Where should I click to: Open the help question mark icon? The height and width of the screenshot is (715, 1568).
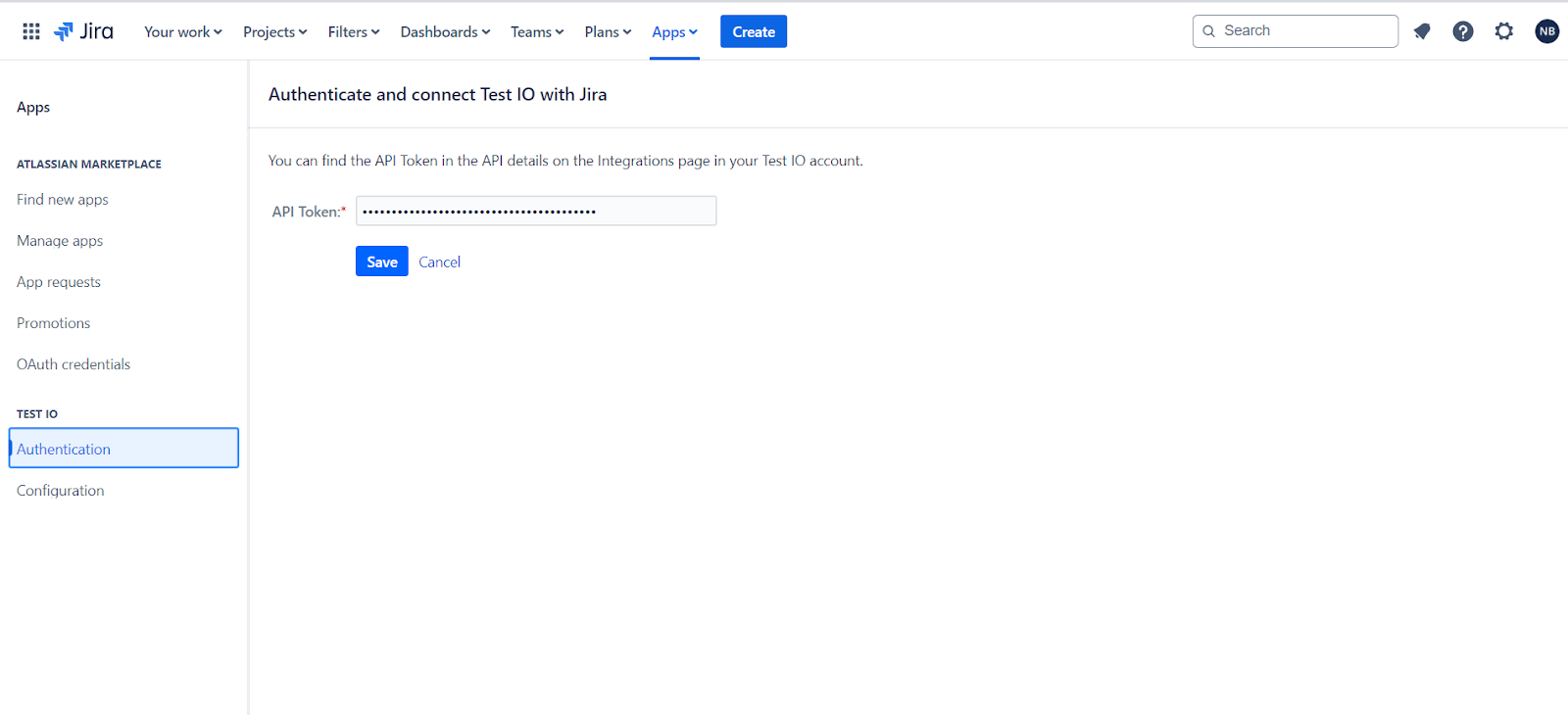point(1463,31)
